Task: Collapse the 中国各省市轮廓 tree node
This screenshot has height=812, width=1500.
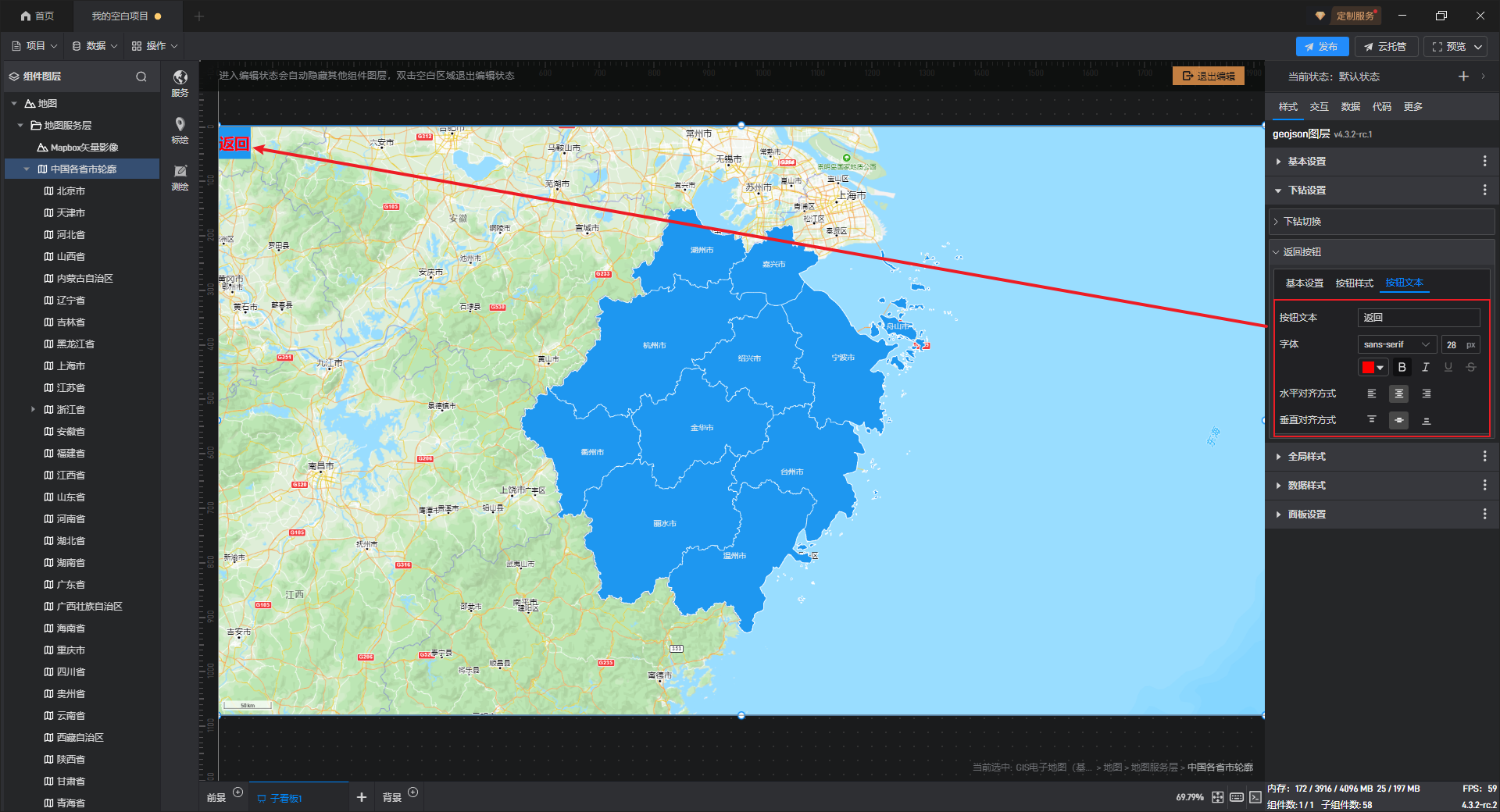Action: (x=27, y=169)
